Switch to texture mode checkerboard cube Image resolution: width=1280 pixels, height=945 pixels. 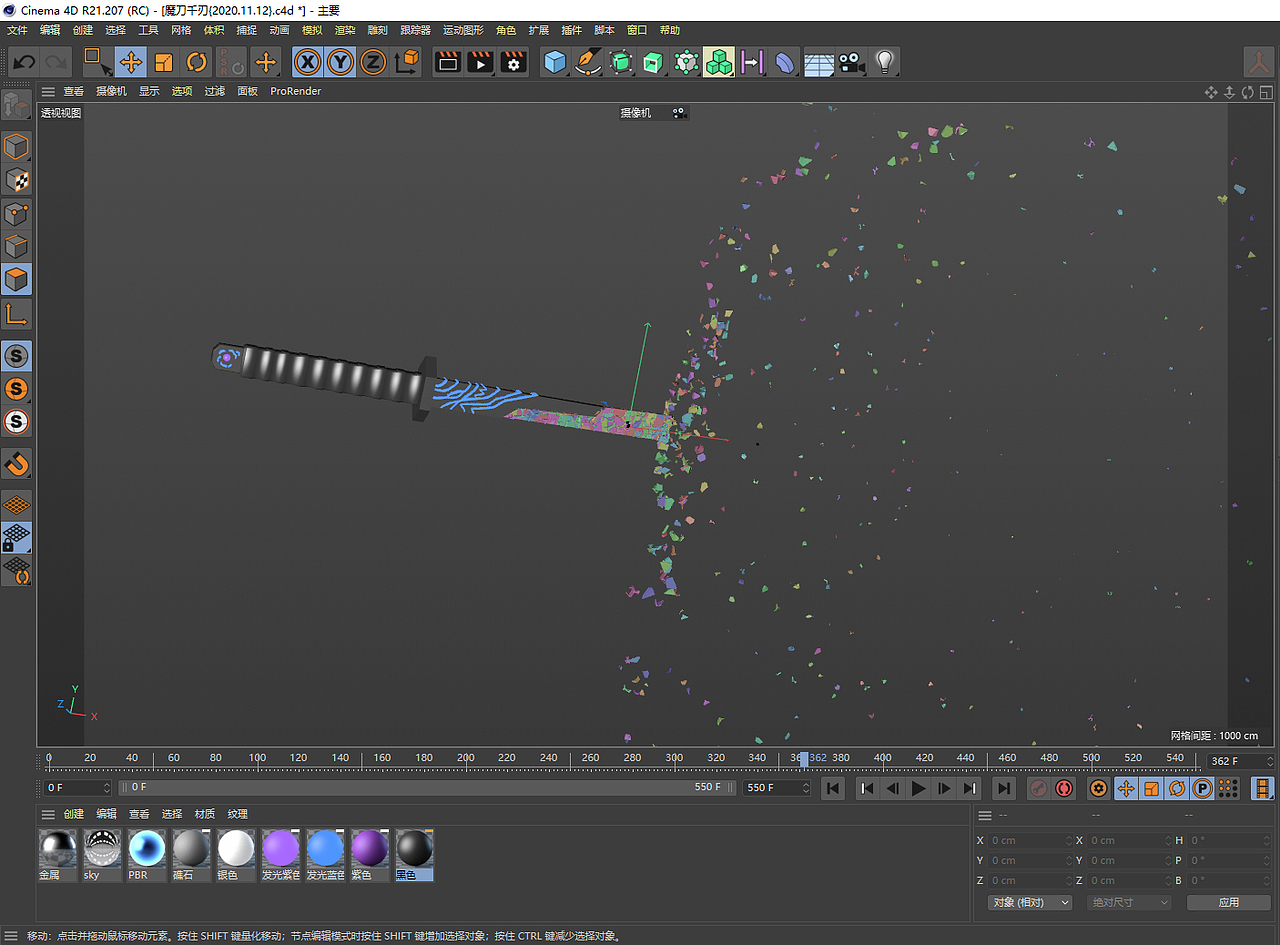coord(17,180)
